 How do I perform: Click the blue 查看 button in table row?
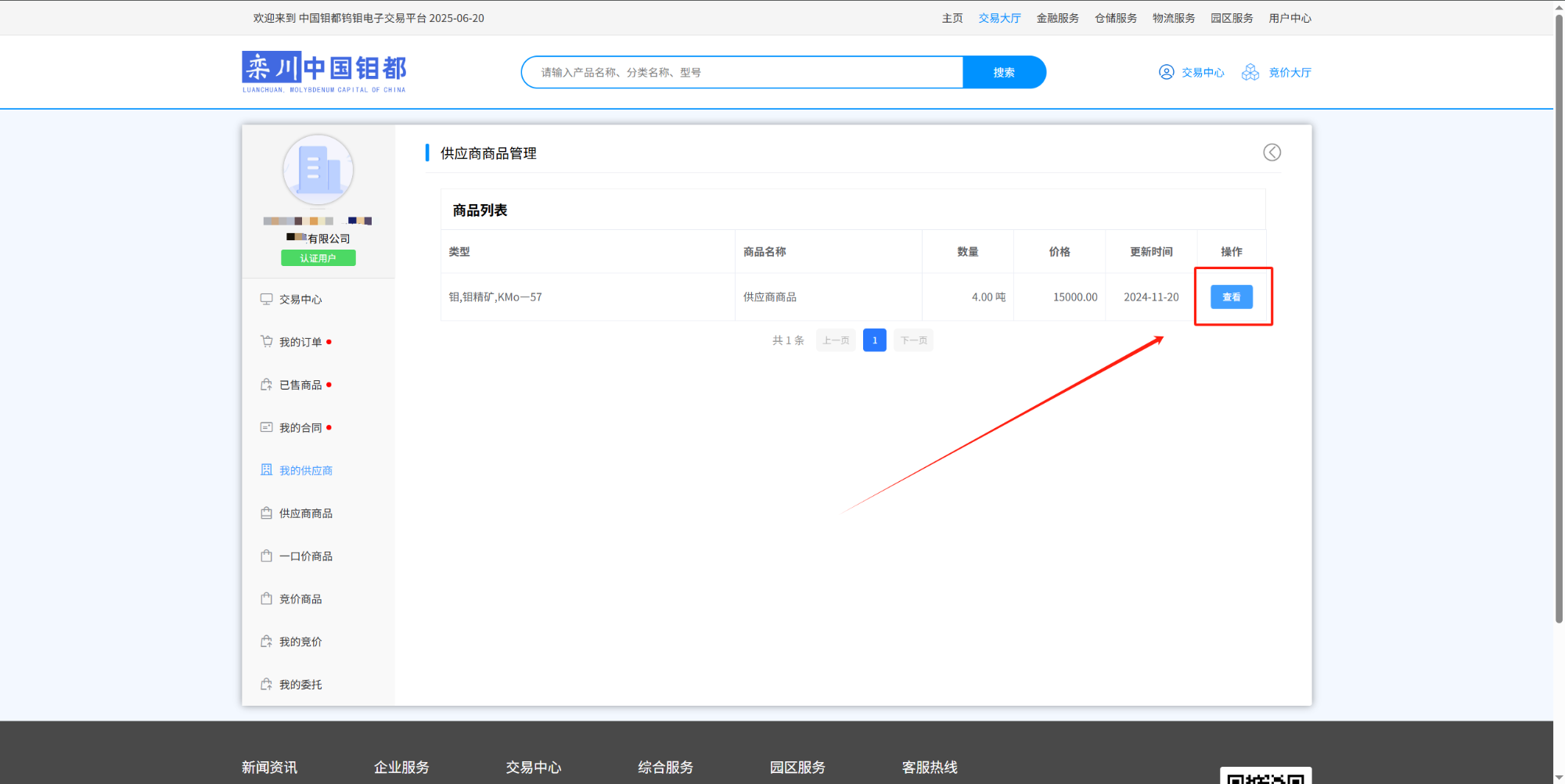(x=1231, y=297)
